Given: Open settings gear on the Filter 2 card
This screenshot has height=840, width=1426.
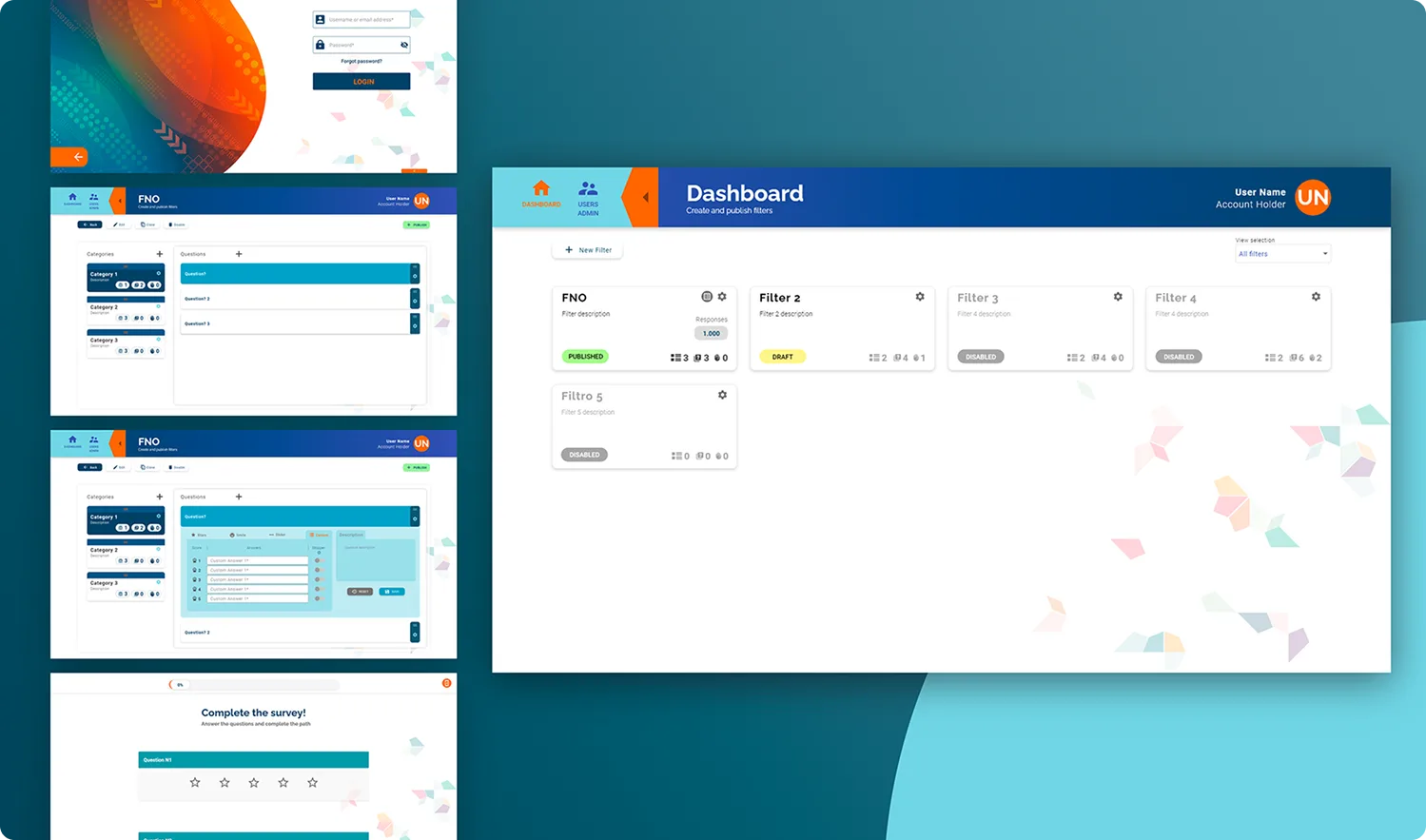Looking at the screenshot, I should [920, 297].
